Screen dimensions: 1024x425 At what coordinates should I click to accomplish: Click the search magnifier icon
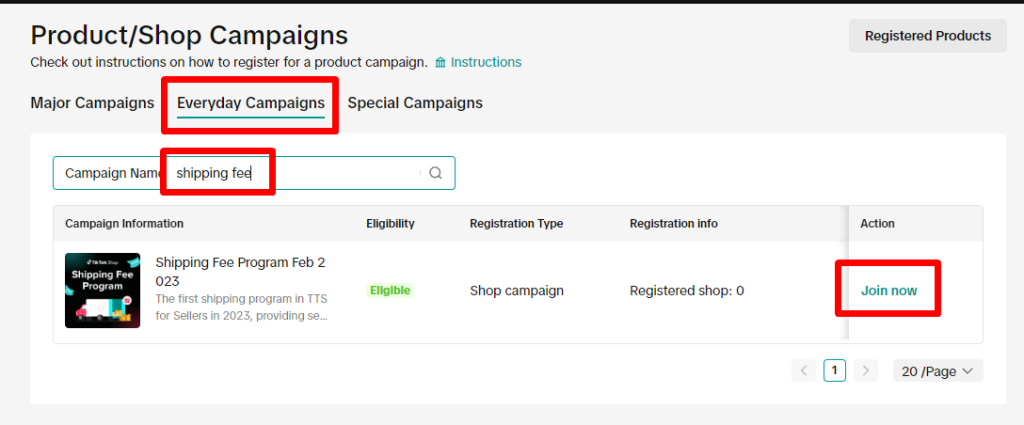(436, 173)
